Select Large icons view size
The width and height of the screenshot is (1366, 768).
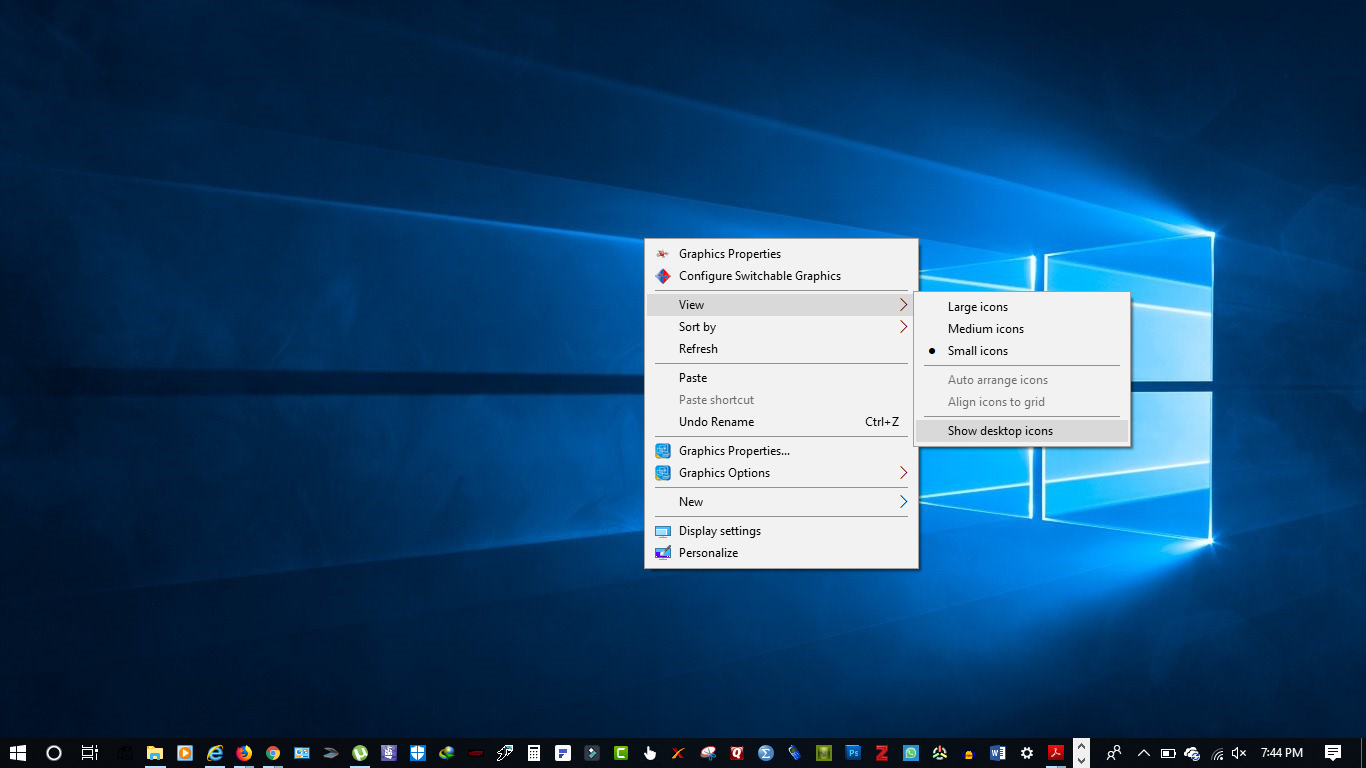977,306
